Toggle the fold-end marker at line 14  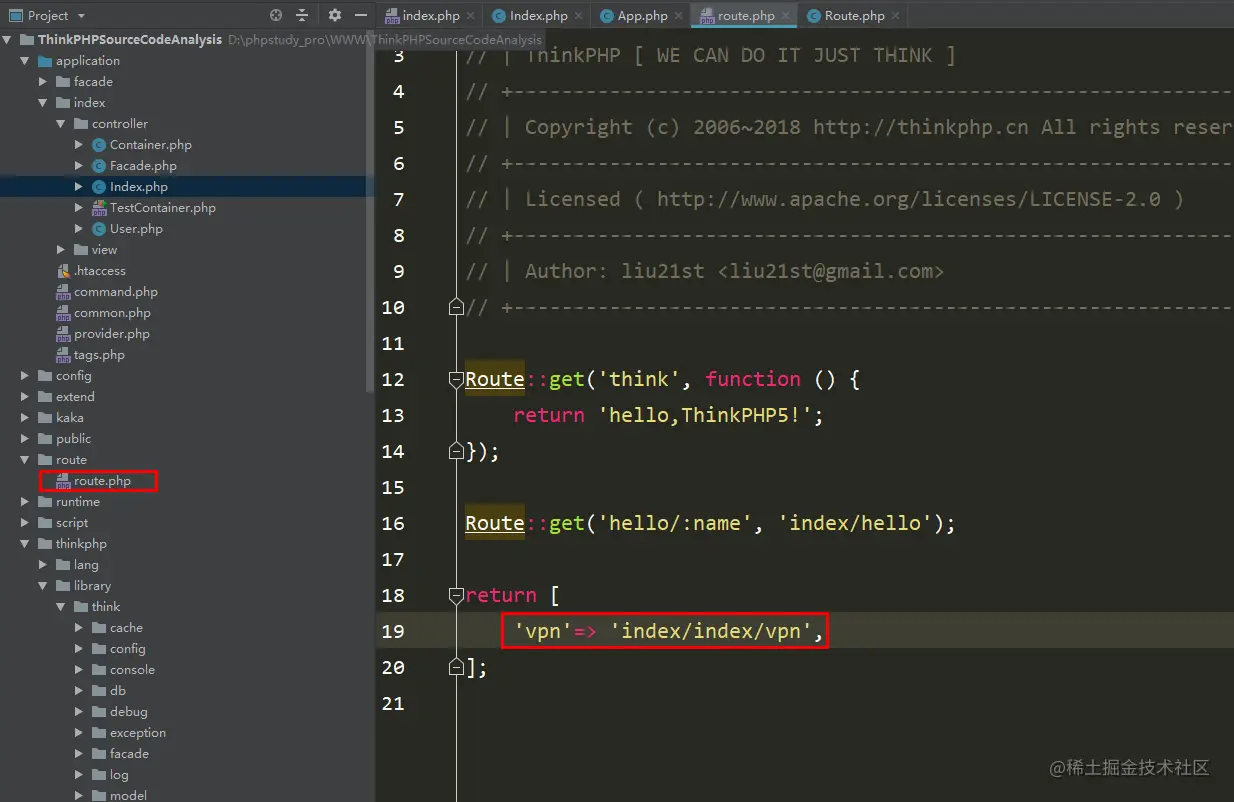pos(456,451)
